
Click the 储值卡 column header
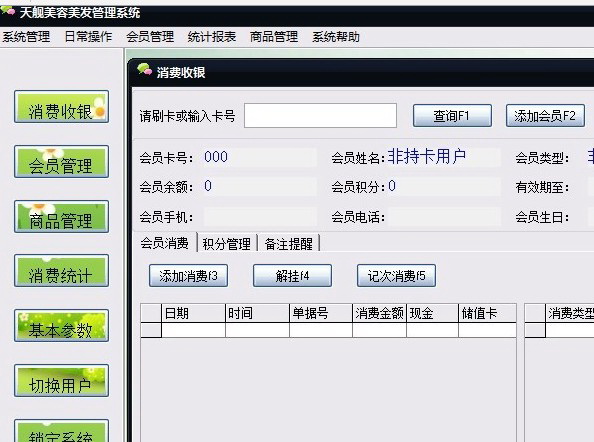click(x=487, y=313)
